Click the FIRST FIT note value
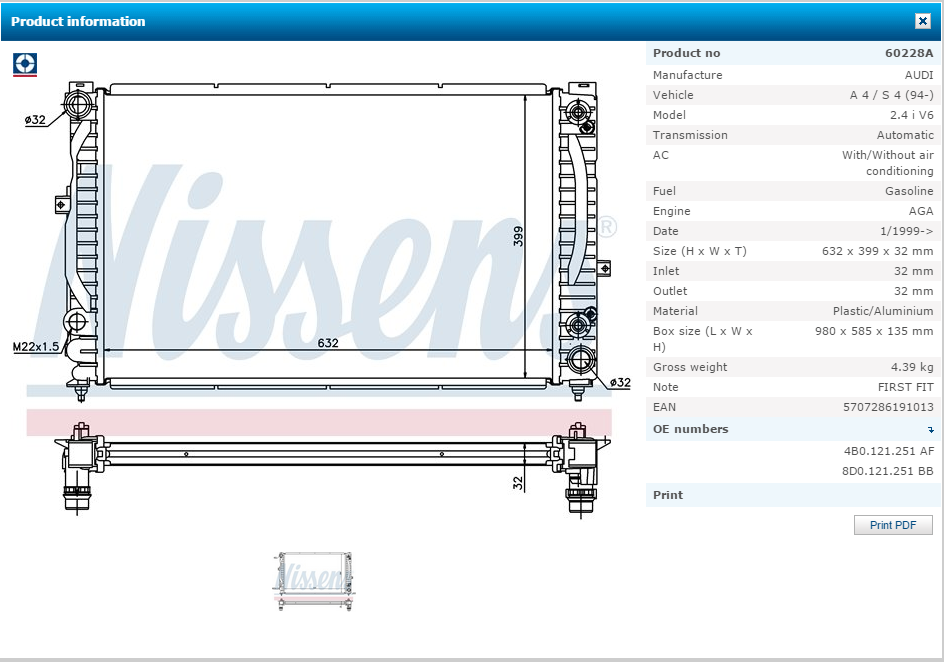The width and height of the screenshot is (944, 662). (x=905, y=387)
